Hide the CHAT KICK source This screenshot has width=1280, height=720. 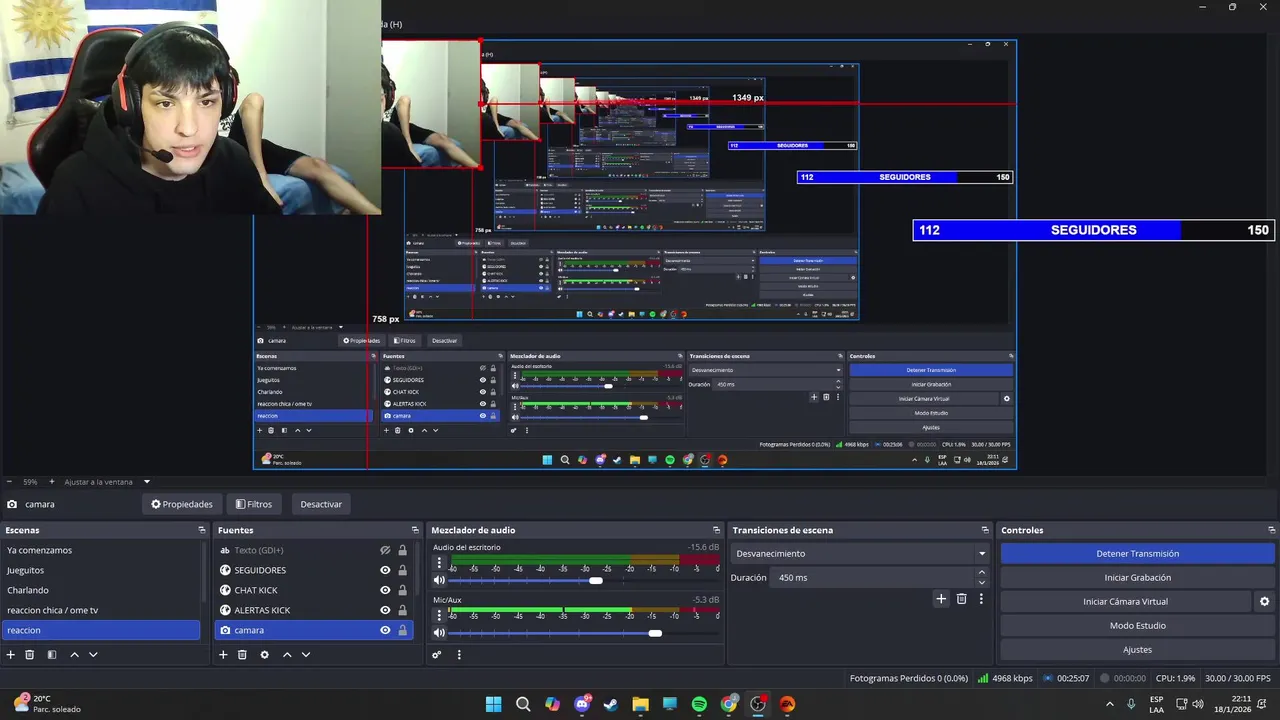(385, 590)
